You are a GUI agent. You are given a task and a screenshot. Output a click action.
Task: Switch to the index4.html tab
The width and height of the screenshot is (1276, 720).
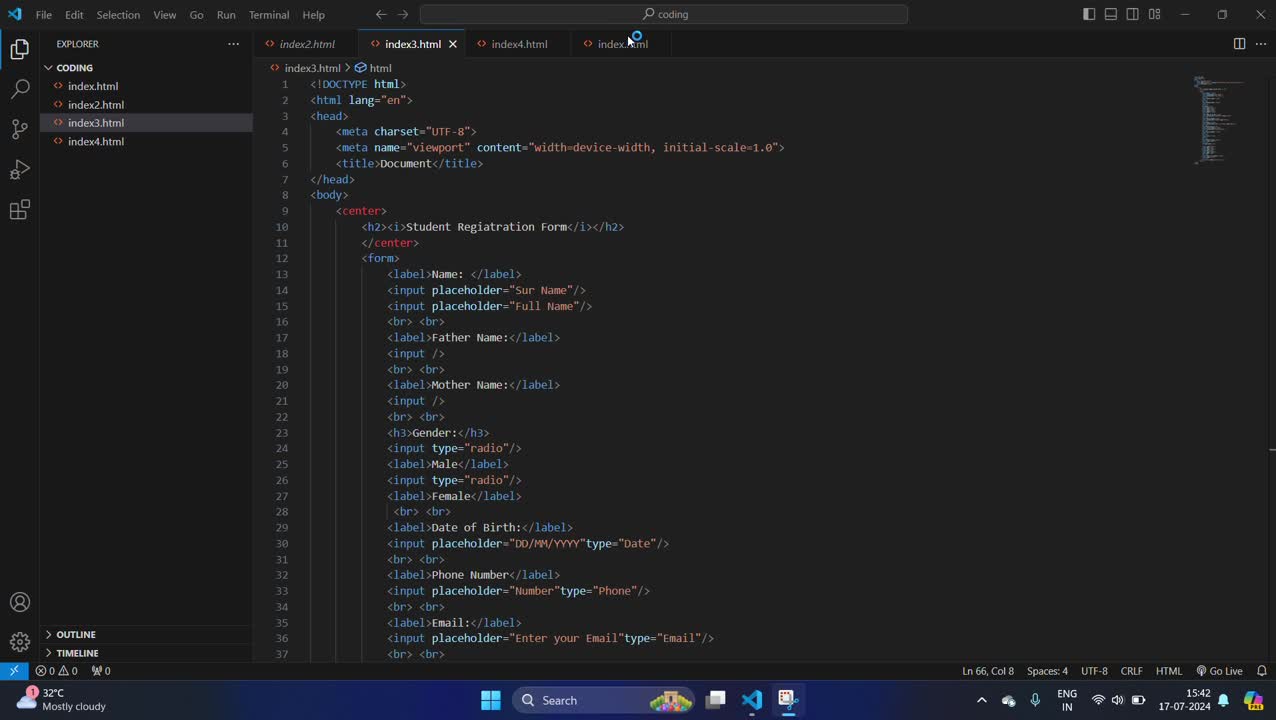pos(519,44)
